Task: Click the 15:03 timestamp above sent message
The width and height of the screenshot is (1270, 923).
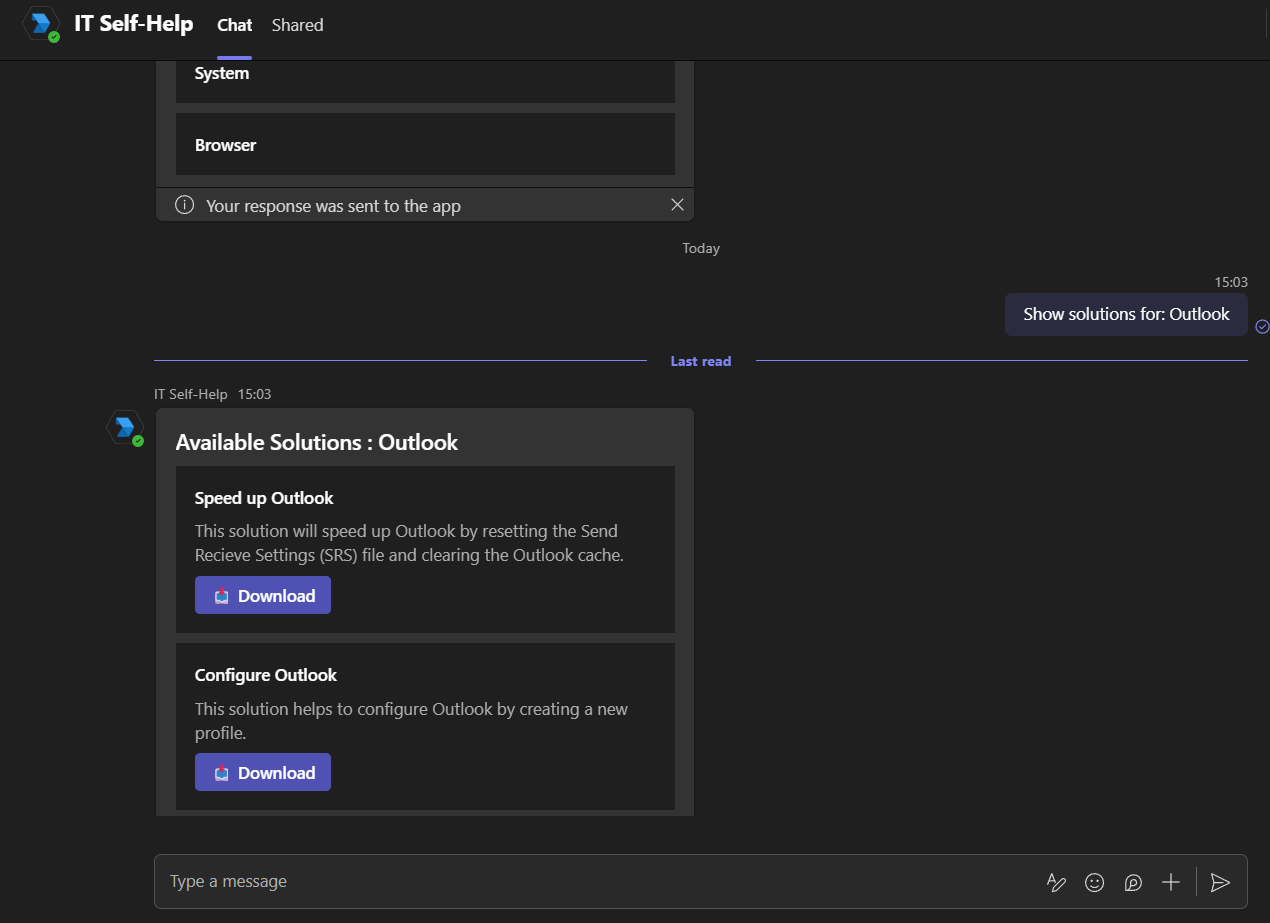Action: tap(1231, 282)
